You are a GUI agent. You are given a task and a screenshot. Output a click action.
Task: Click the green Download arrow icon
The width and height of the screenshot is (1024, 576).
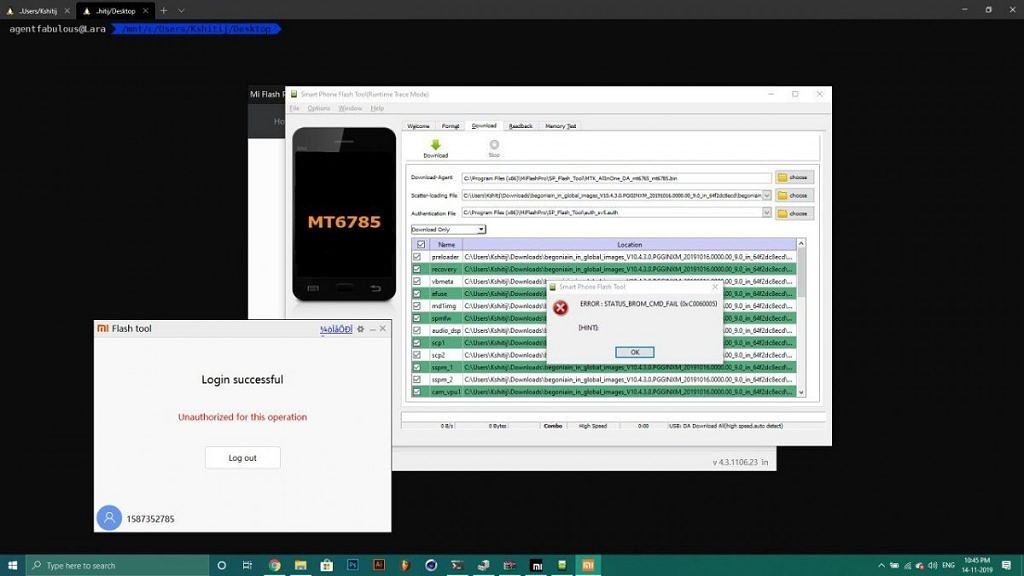[x=435, y=145]
